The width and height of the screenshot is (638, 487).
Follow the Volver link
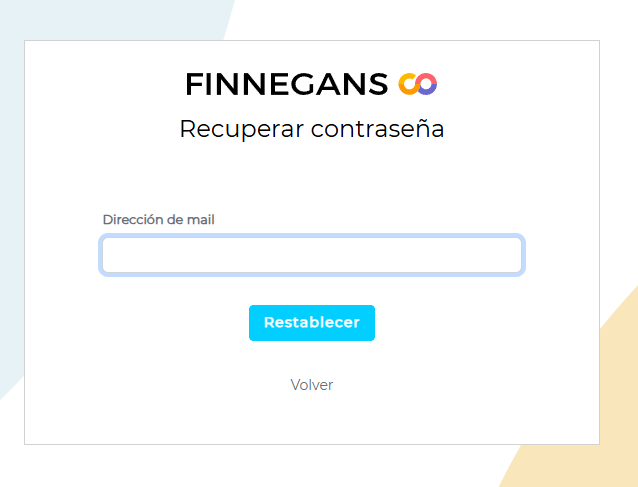(x=311, y=385)
